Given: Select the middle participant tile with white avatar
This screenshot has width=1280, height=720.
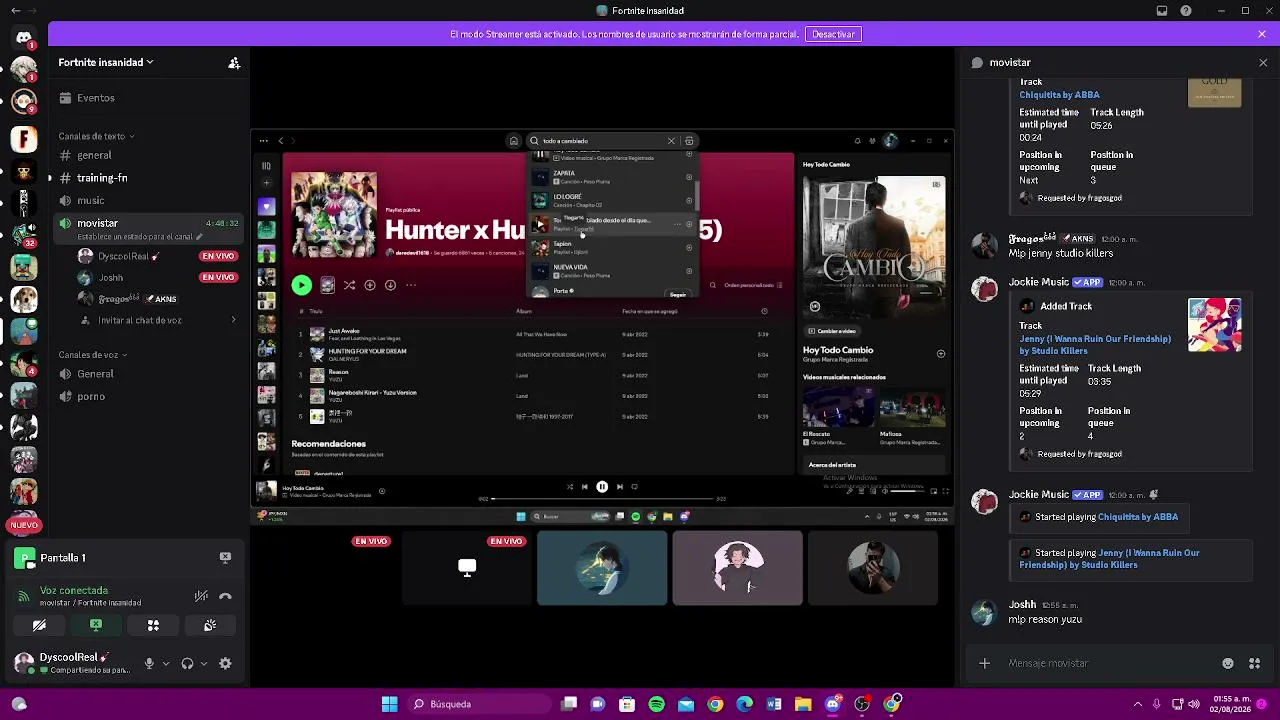Looking at the screenshot, I should pyautogui.click(x=737, y=568).
